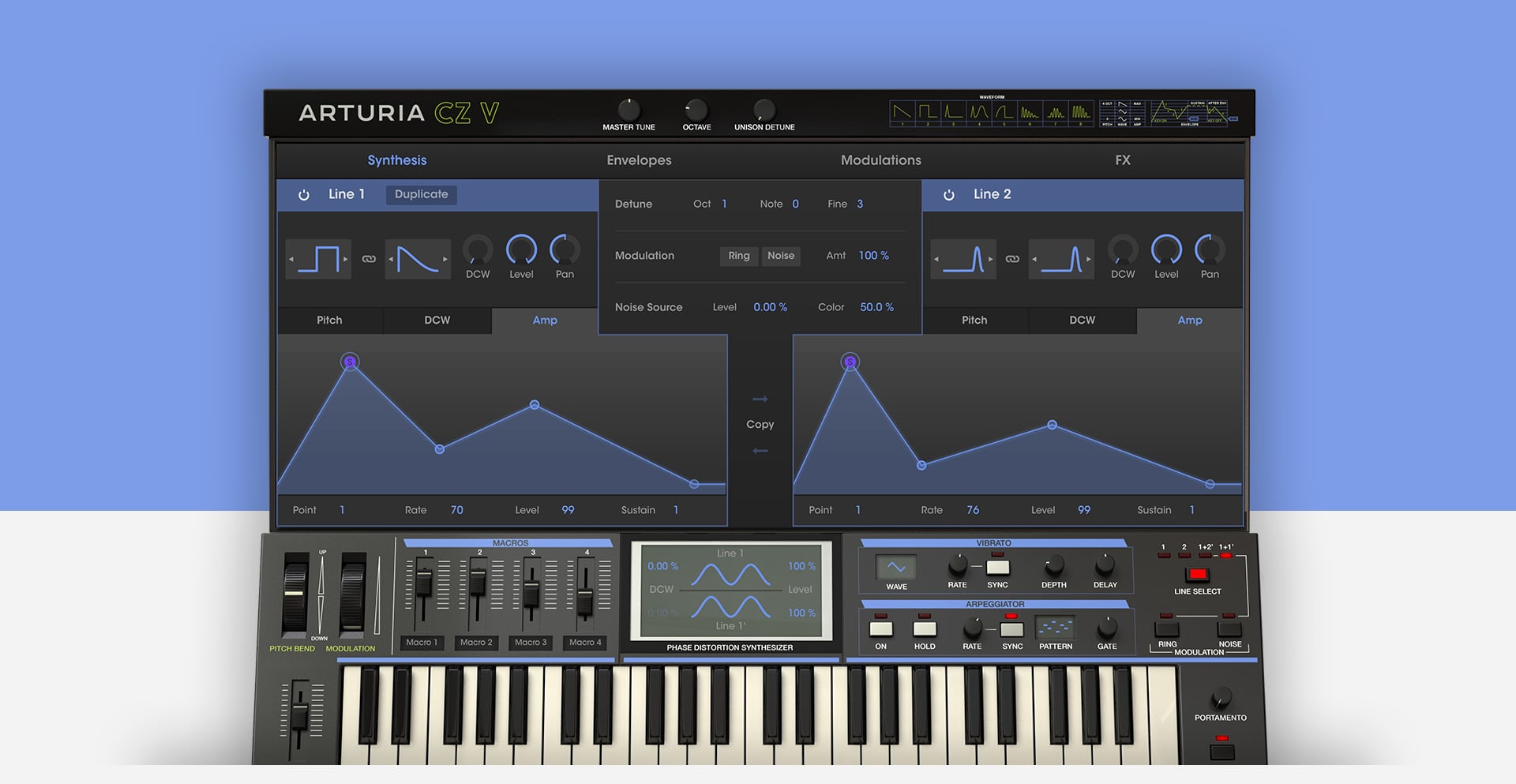The width and height of the screenshot is (1516, 784).
Task: Toggle the Noise modulation button
Action: tap(781, 256)
